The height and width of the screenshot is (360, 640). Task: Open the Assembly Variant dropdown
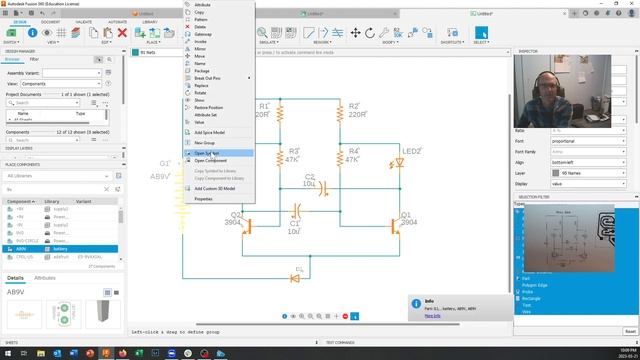[72, 73]
